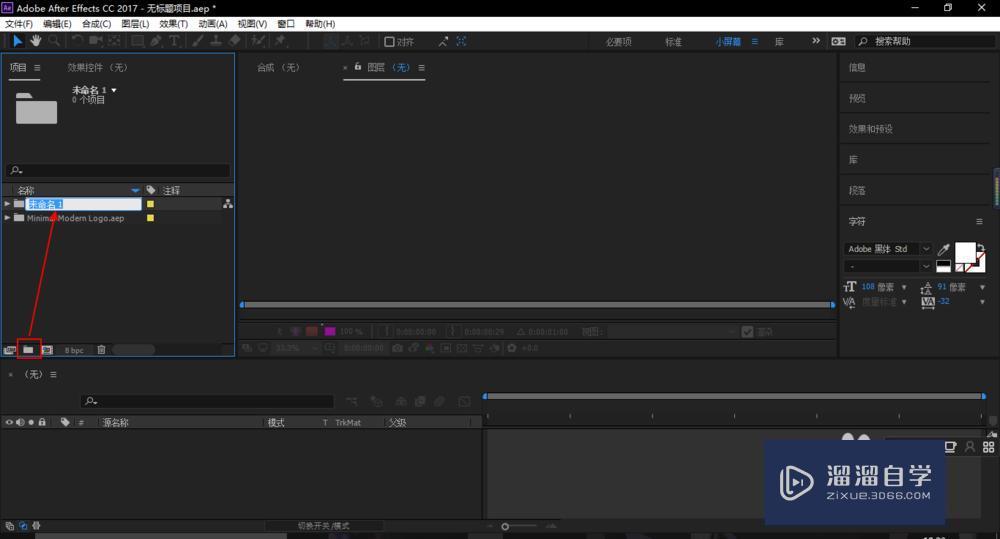Open the Character panel menu

[x=979, y=221]
